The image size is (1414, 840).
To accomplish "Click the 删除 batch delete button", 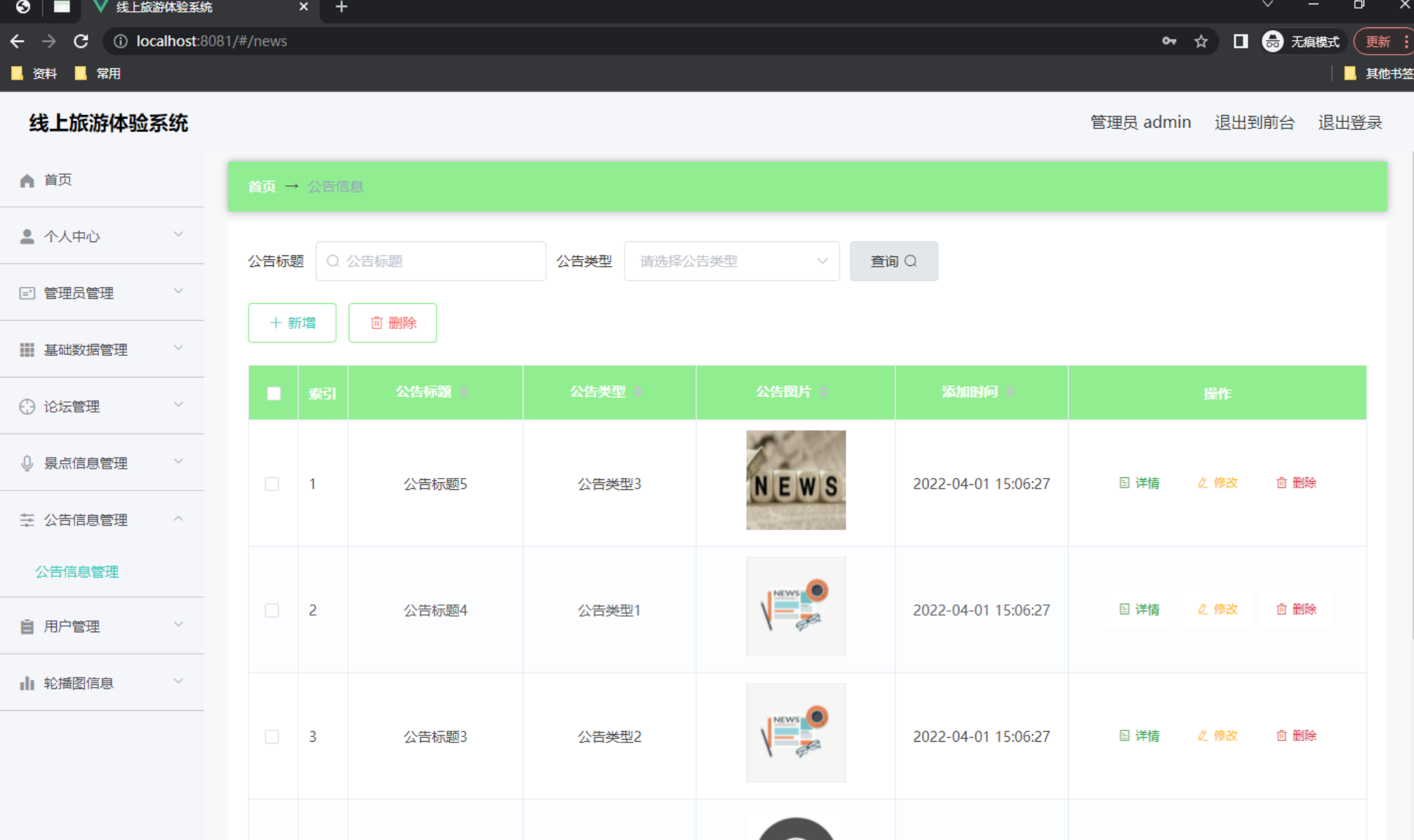I will click(x=392, y=323).
